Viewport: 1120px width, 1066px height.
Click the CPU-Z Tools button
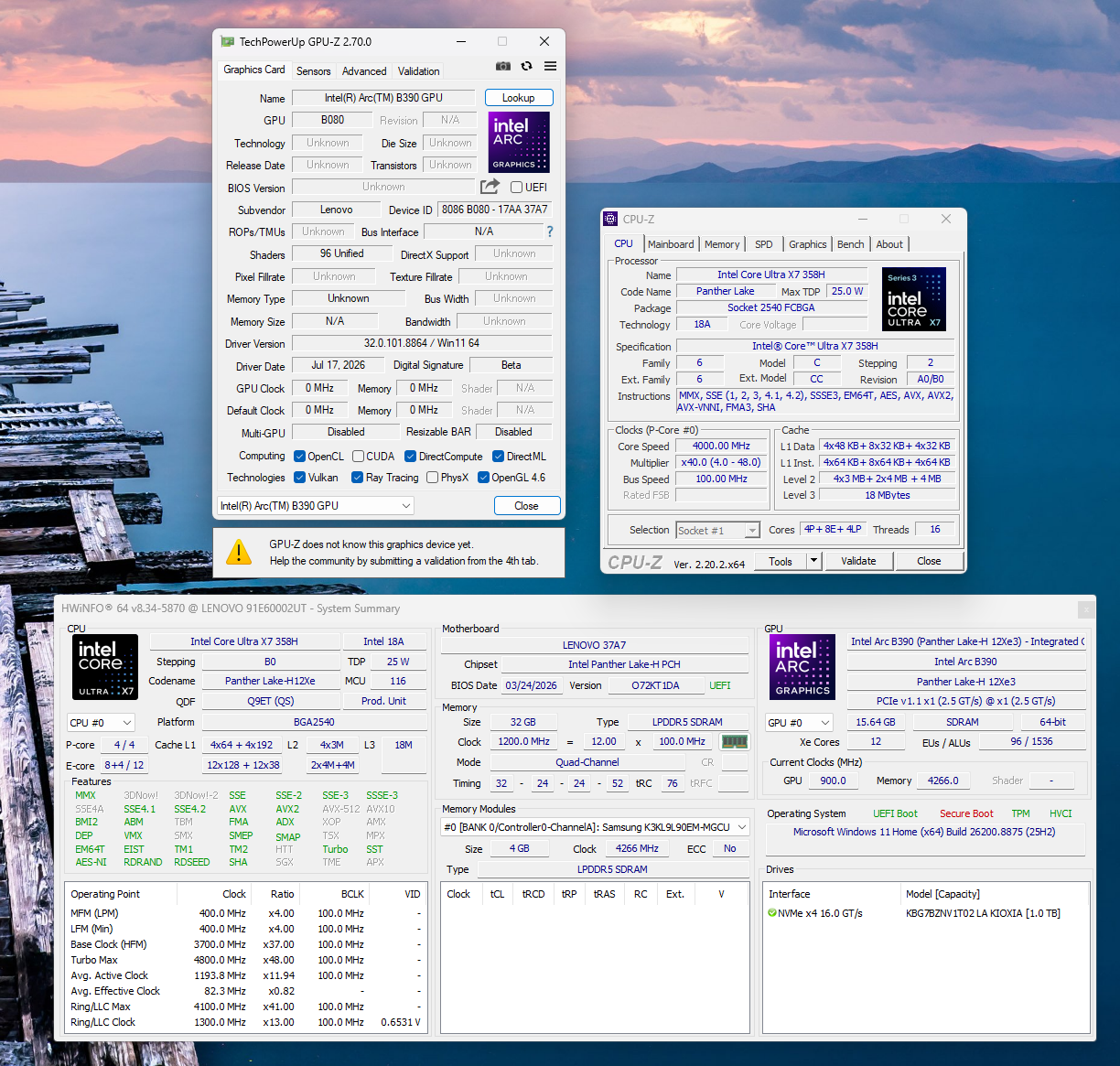click(781, 561)
